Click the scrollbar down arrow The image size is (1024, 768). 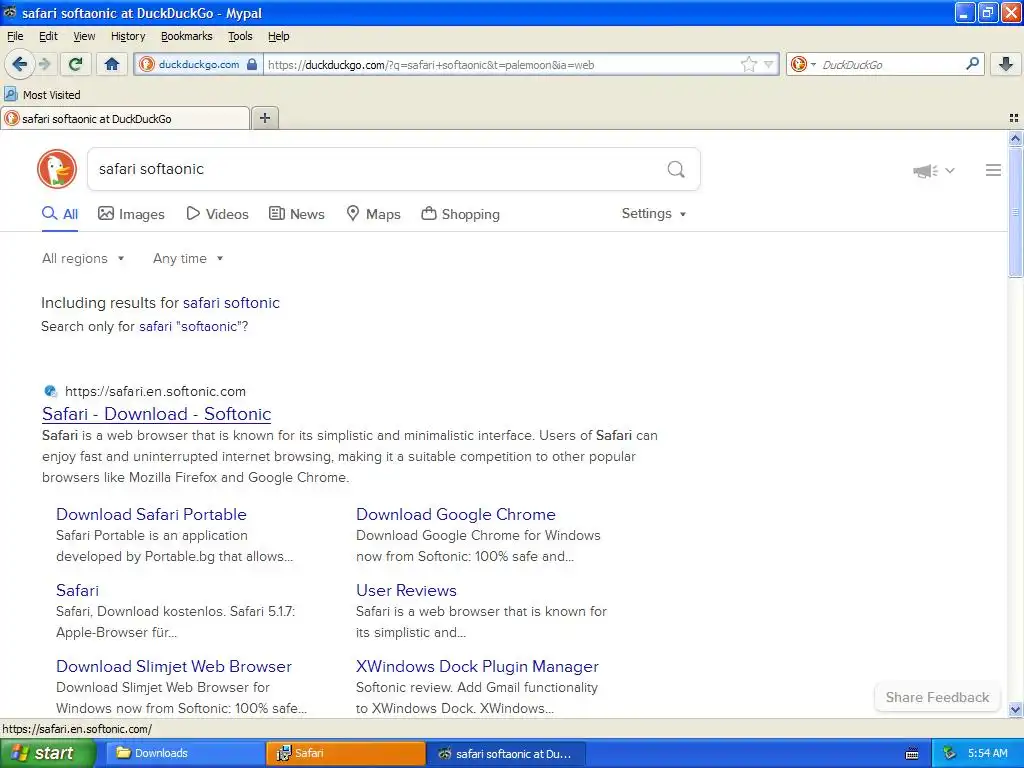click(x=1015, y=709)
